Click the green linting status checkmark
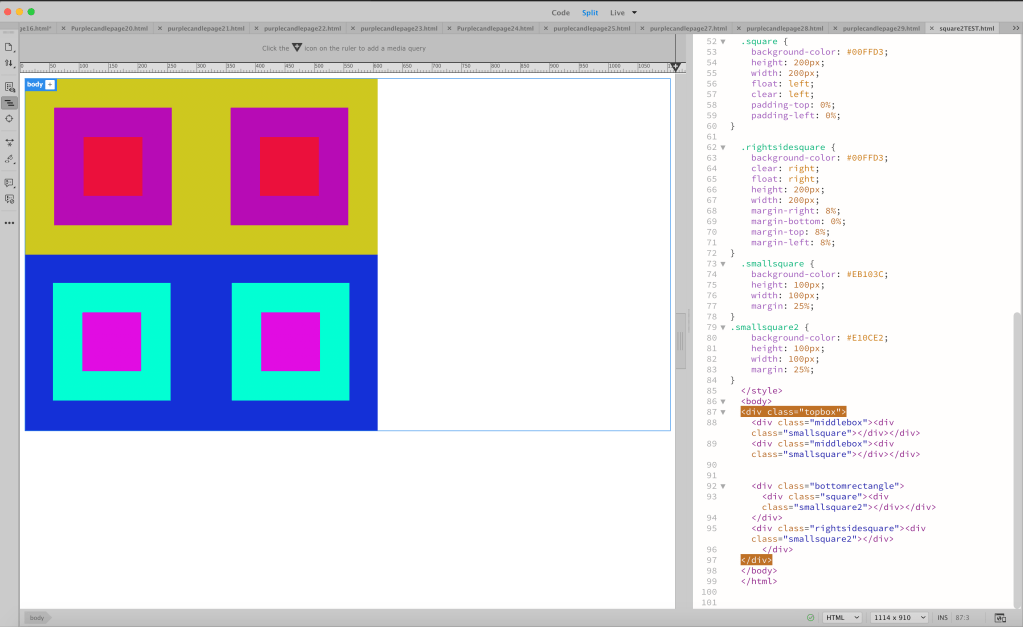1023x627 pixels. [810, 617]
